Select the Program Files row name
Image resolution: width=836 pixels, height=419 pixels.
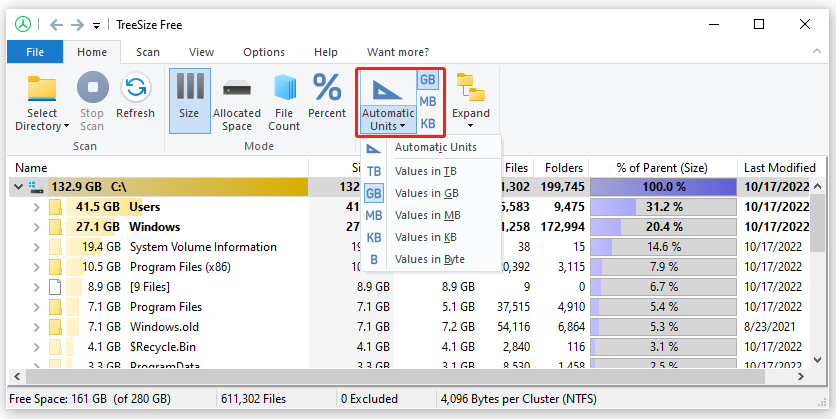pos(166,307)
